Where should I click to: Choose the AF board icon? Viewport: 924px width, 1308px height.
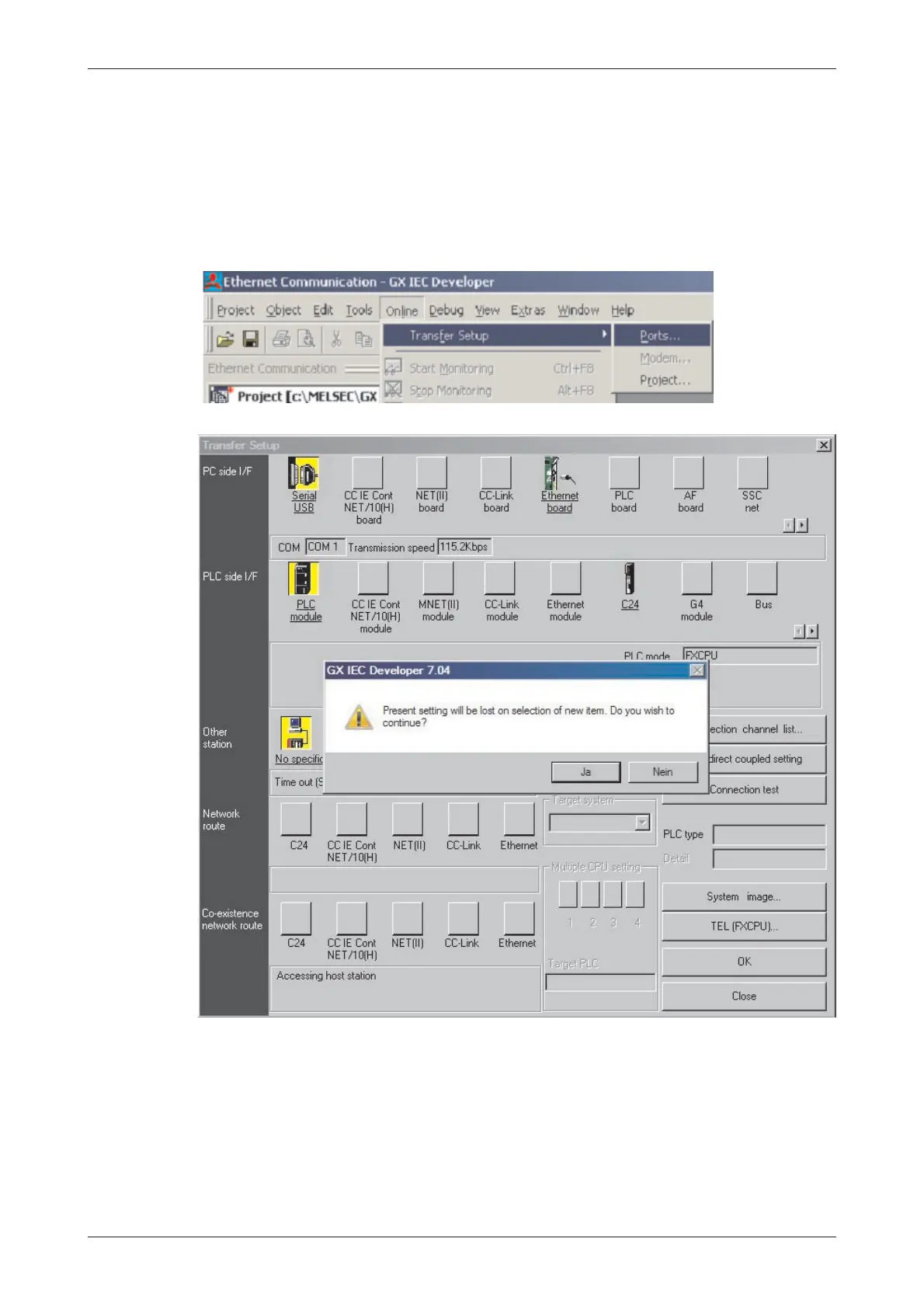click(x=689, y=472)
